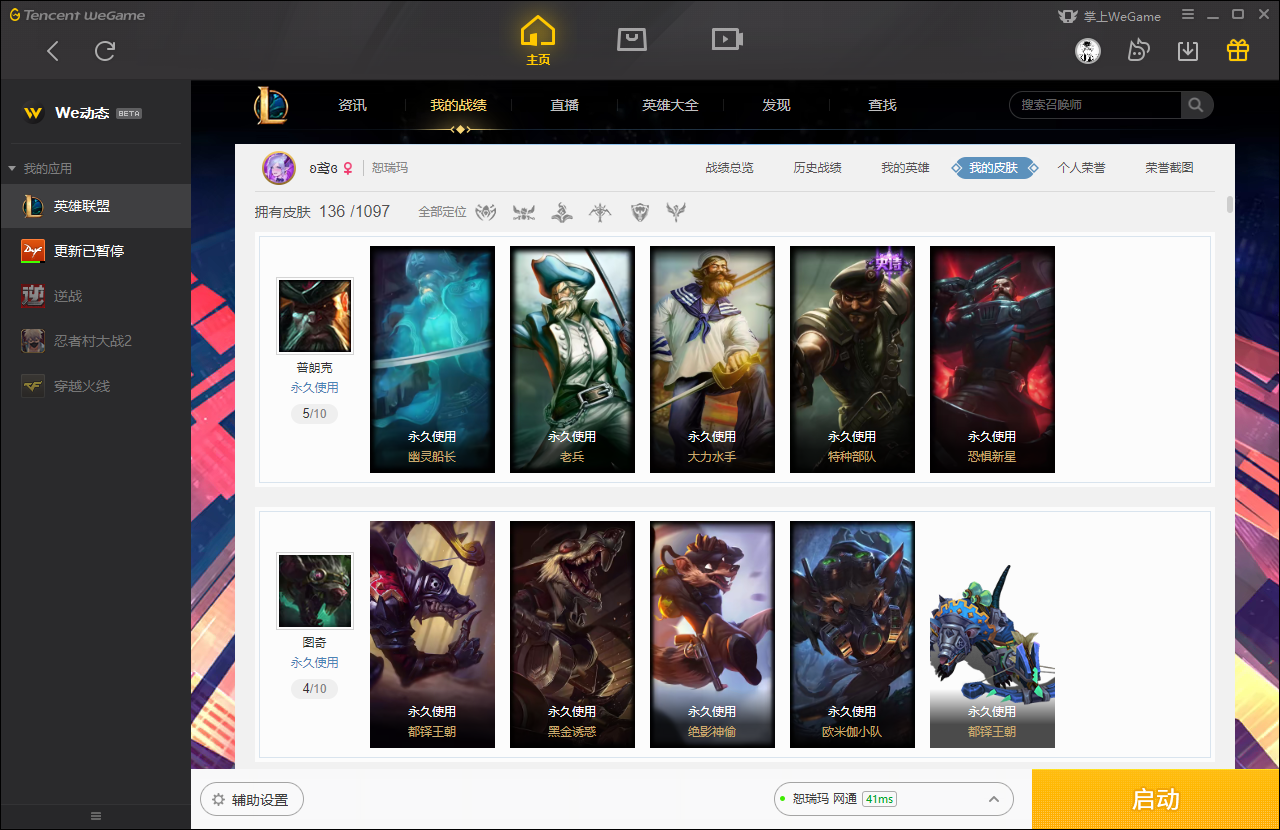The height and width of the screenshot is (830, 1280).
Task: Switch to the 我的战绩 tab
Action: coord(459,105)
